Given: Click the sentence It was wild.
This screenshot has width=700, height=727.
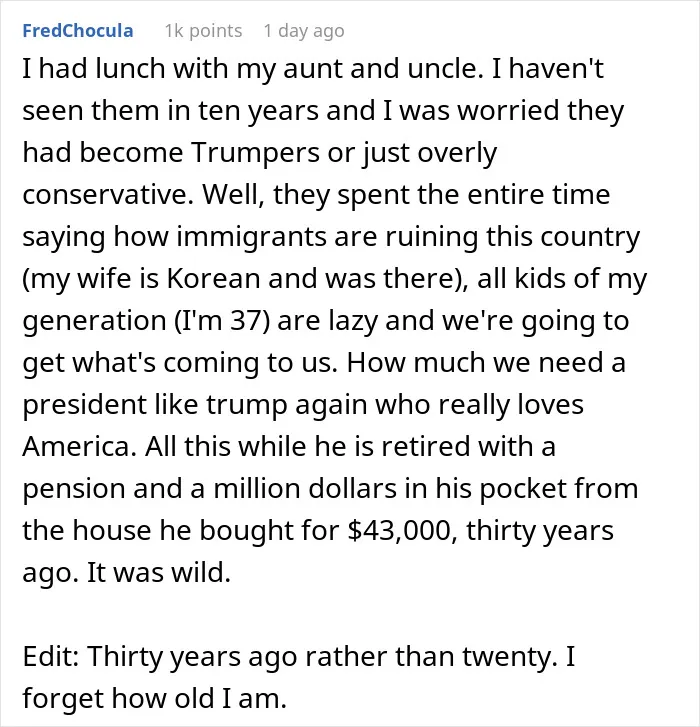Looking at the screenshot, I should click(x=159, y=572).
